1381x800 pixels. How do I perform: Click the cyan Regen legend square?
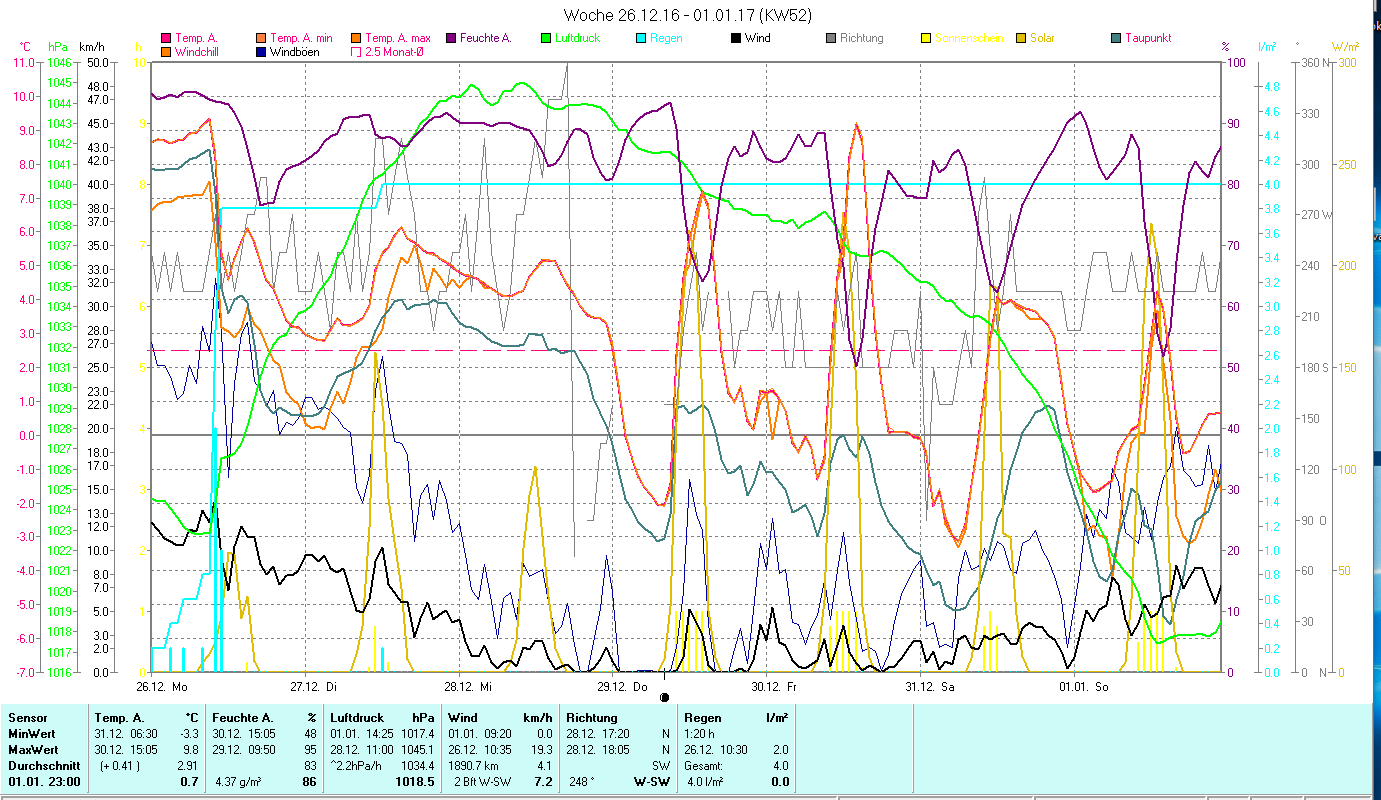pyautogui.click(x=641, y=39)
